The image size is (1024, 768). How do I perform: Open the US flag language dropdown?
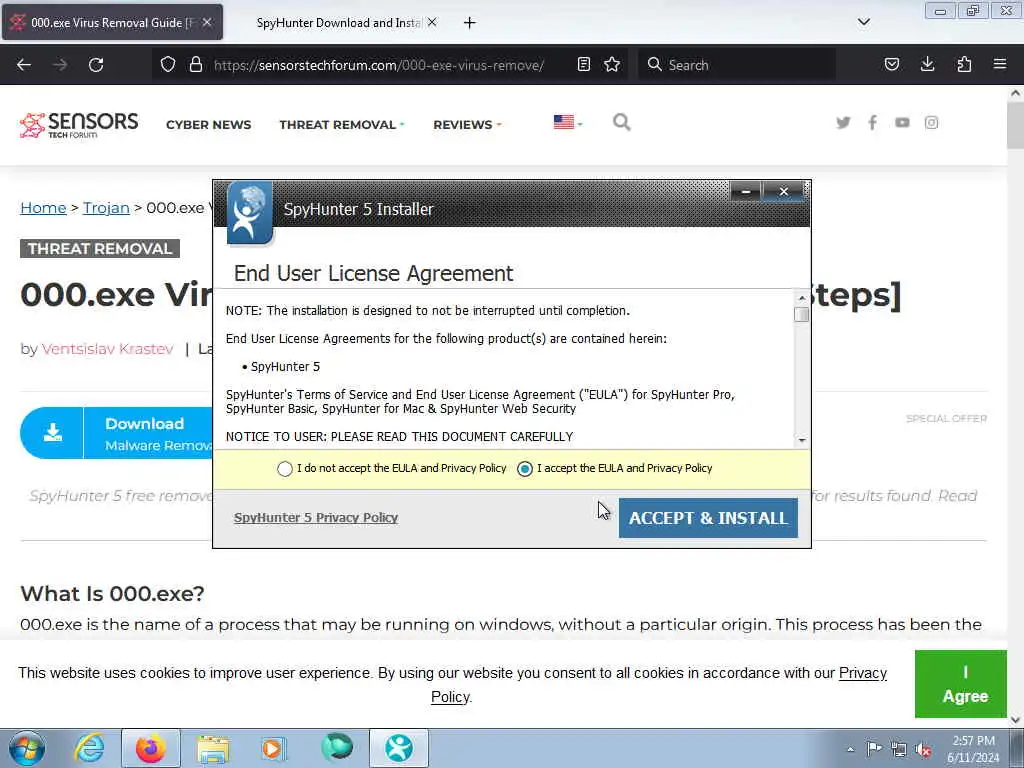[568, 122]
